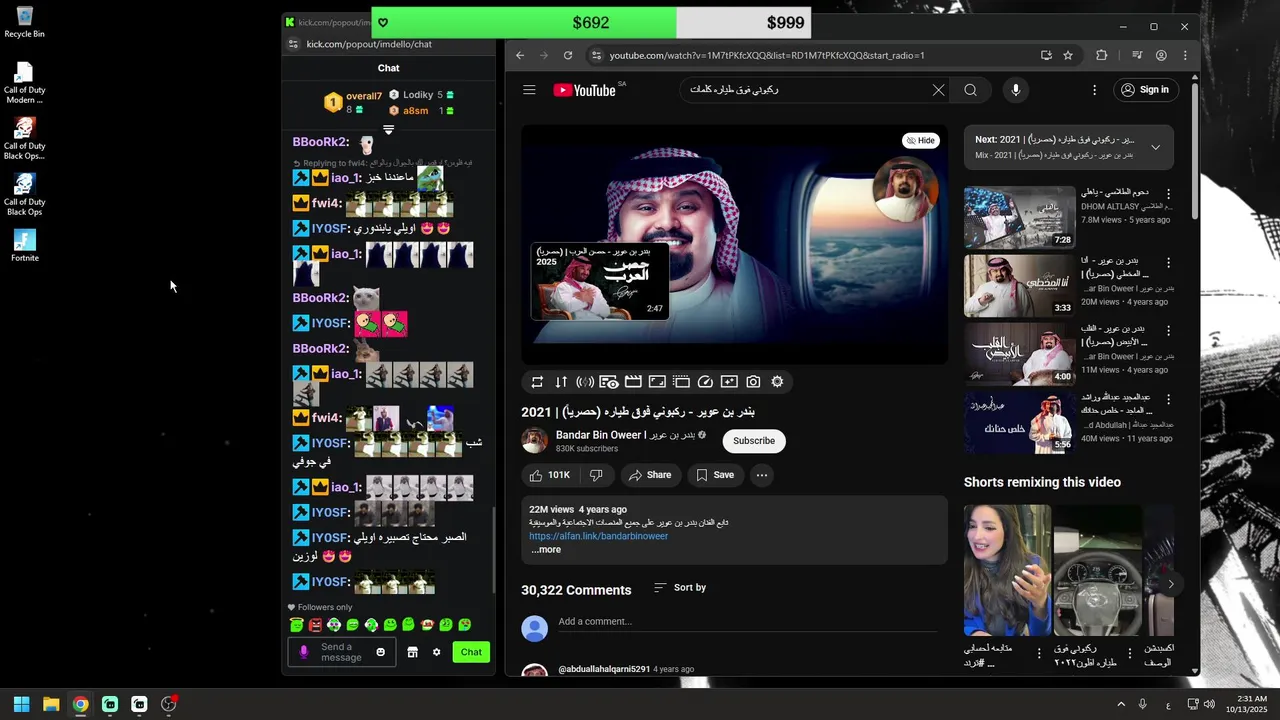Screen dimensions: 1280x720
Task: Open the Bandar Bin Oweer channel name
Action: coord(625,435)
